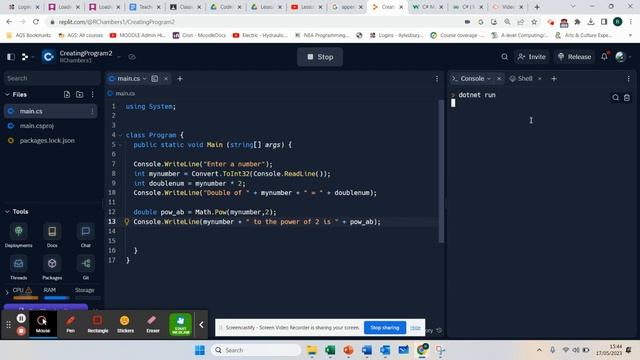The width and height of the screenshot is (640, 360).
Task: Fold the Main method at line 5
Action: (120, 145)
